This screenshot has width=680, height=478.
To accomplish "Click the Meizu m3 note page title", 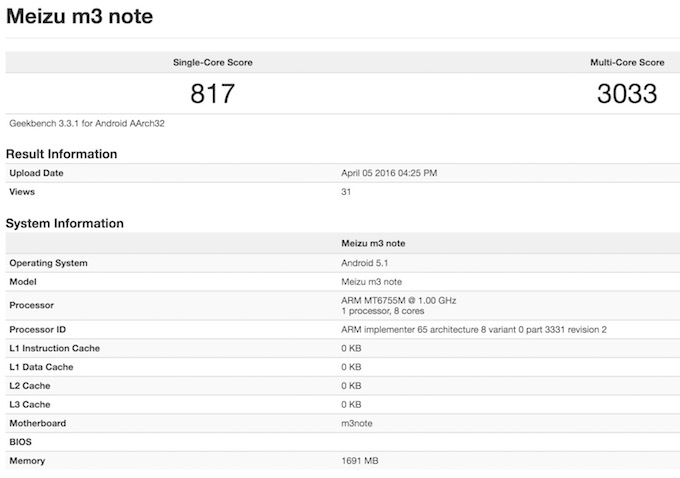I will point(80,17).
